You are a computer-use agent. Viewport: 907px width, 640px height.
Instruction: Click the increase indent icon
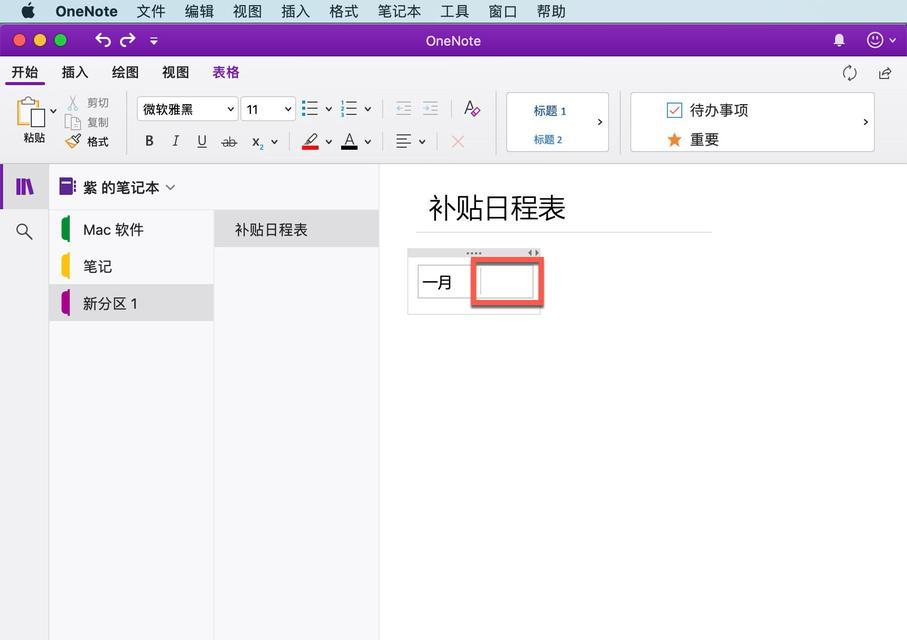click(430, 108)
